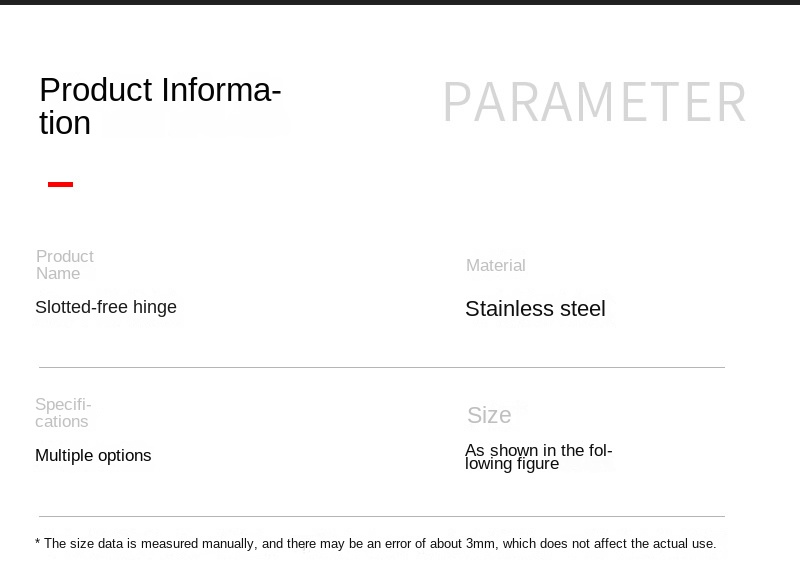Click the "Multiple options" text
This screenshot has height=571, width=800.
pyautogui.click(x=93, y=456)
